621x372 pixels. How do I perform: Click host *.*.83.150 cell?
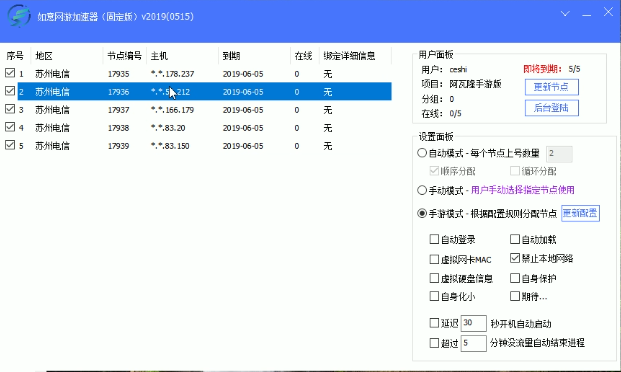(x=170, y=146)
